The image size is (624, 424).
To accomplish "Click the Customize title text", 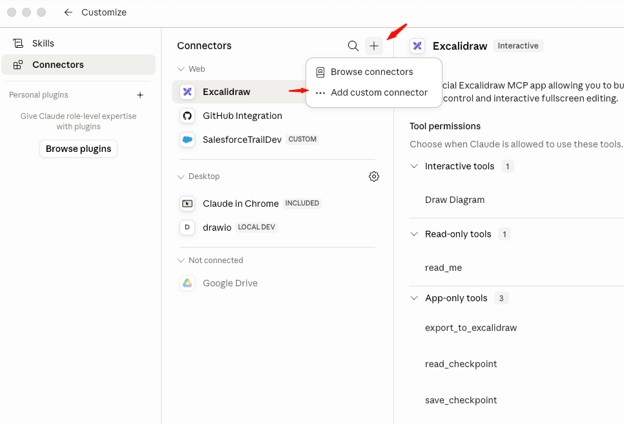I will [104, 12].
